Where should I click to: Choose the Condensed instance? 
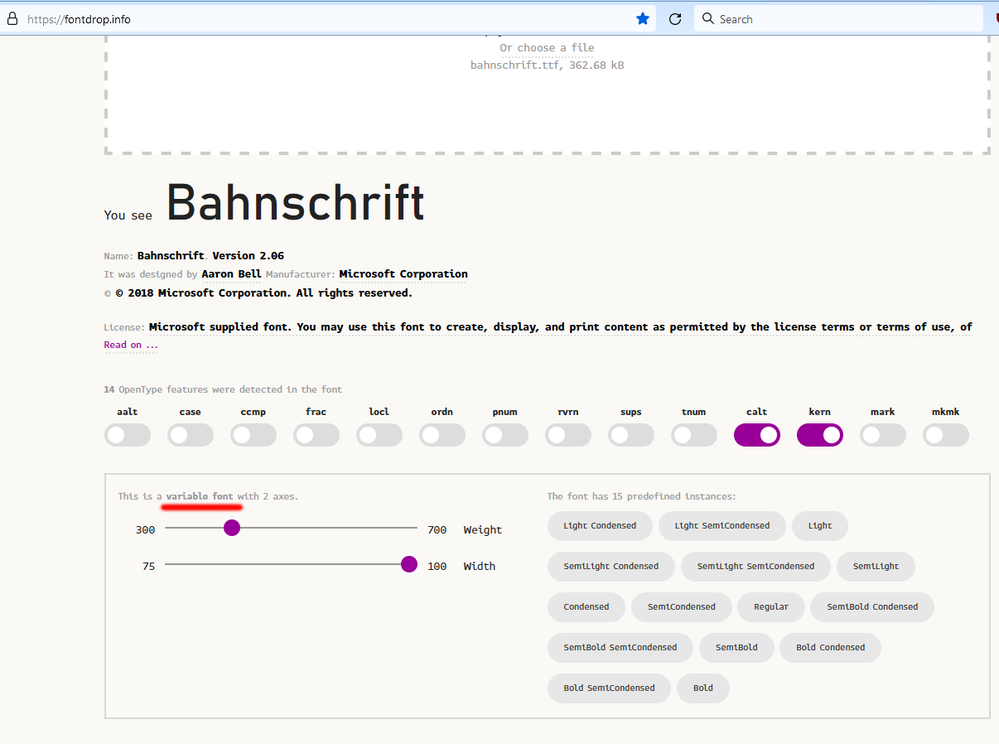coord(586,607)
